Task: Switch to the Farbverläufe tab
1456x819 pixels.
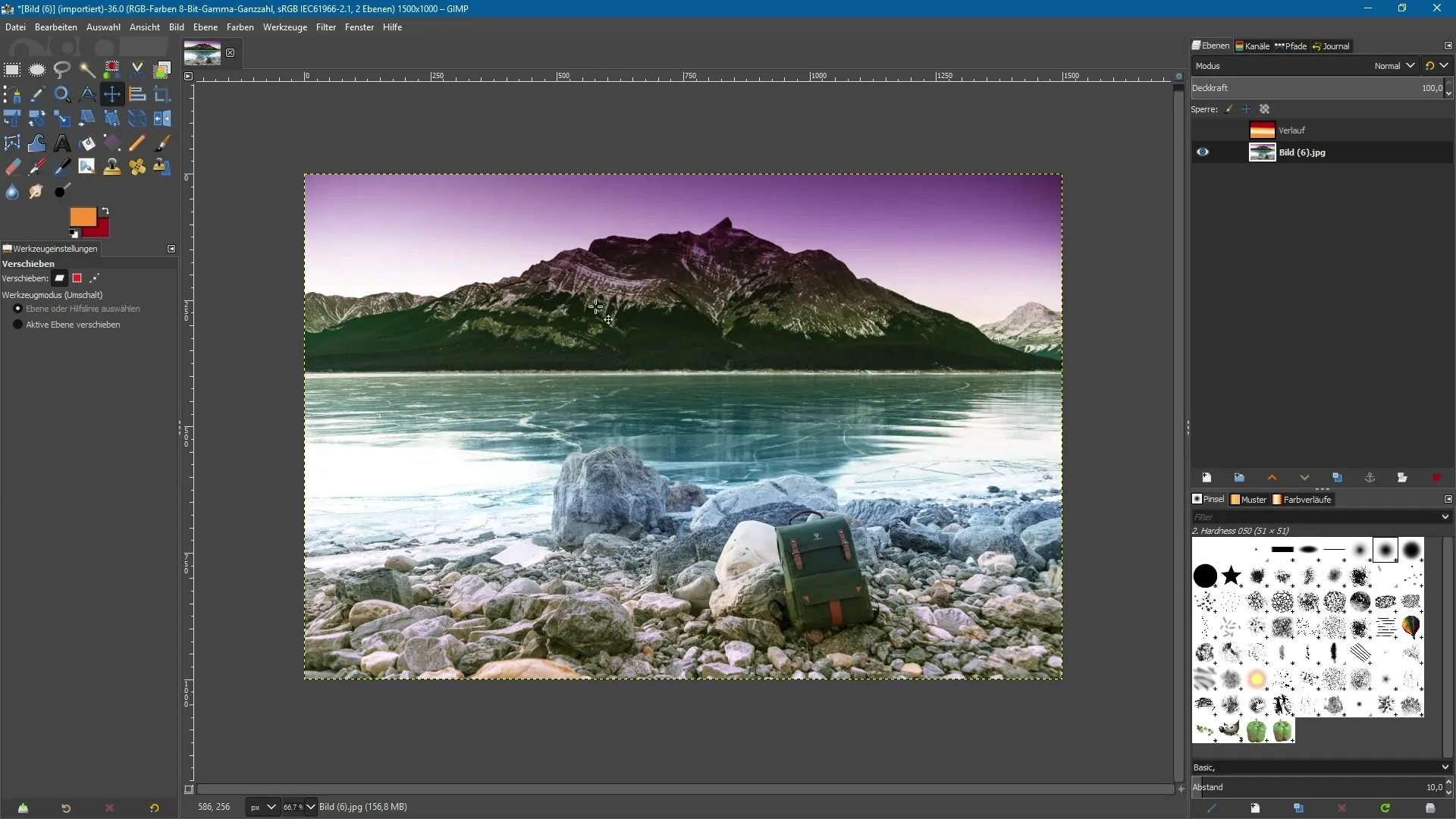Action: coord(1302,500)
